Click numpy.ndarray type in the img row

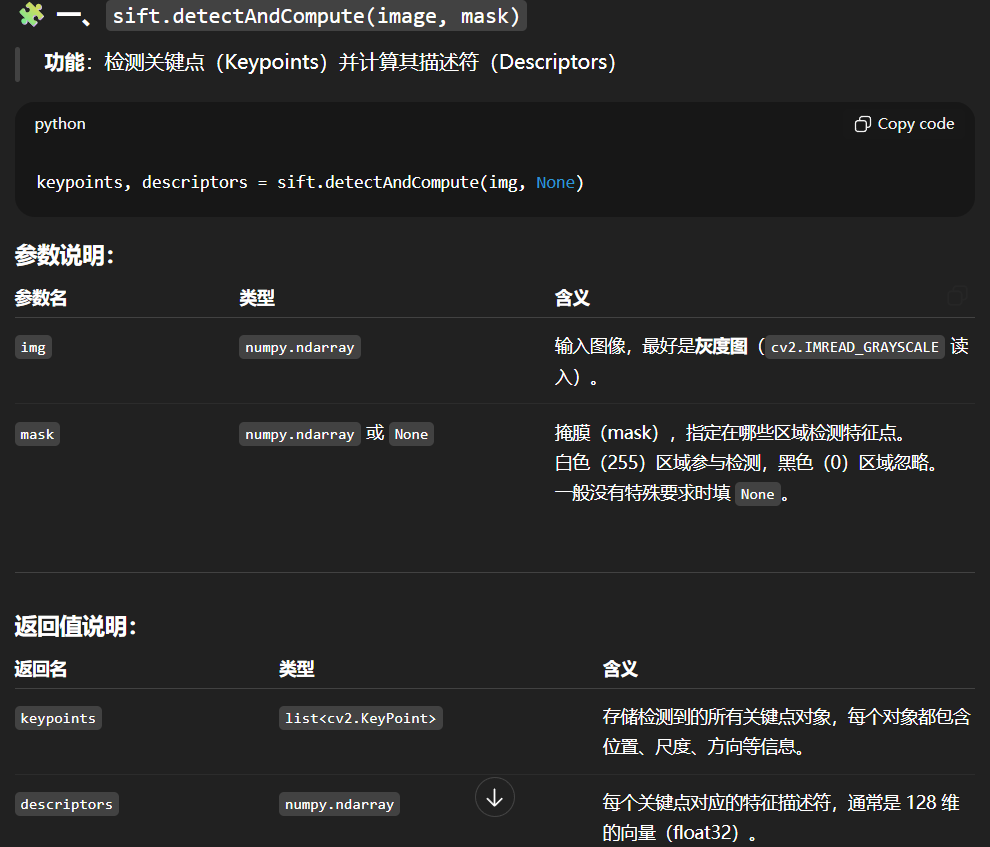[x=299, y=347]
